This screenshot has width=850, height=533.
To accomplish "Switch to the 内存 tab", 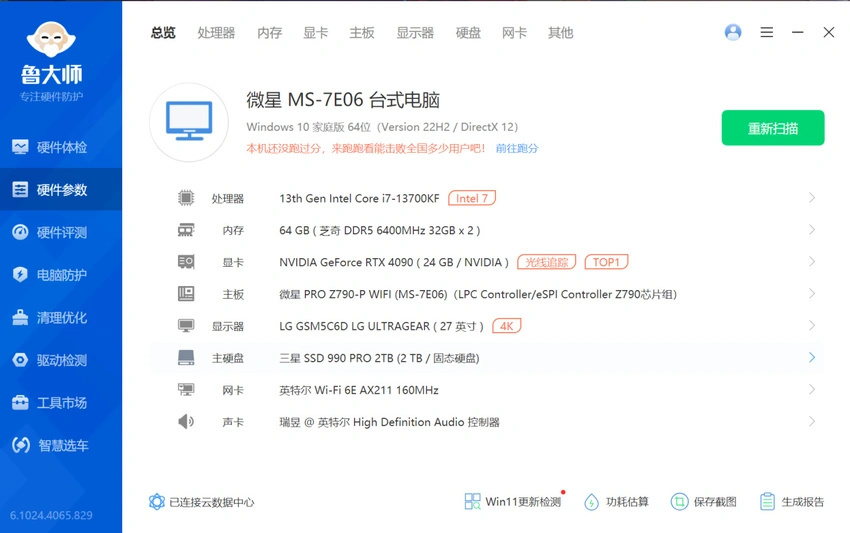I will click(x=269, y=33).
